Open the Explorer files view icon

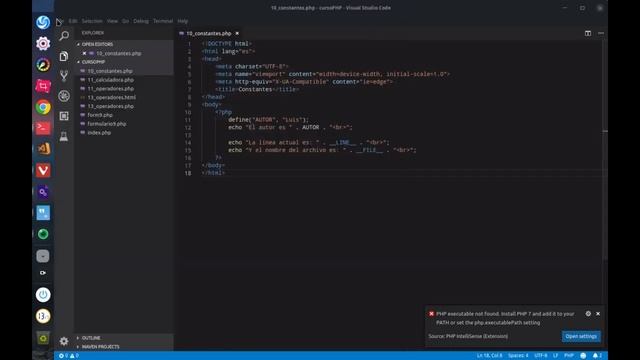[64, 56]
